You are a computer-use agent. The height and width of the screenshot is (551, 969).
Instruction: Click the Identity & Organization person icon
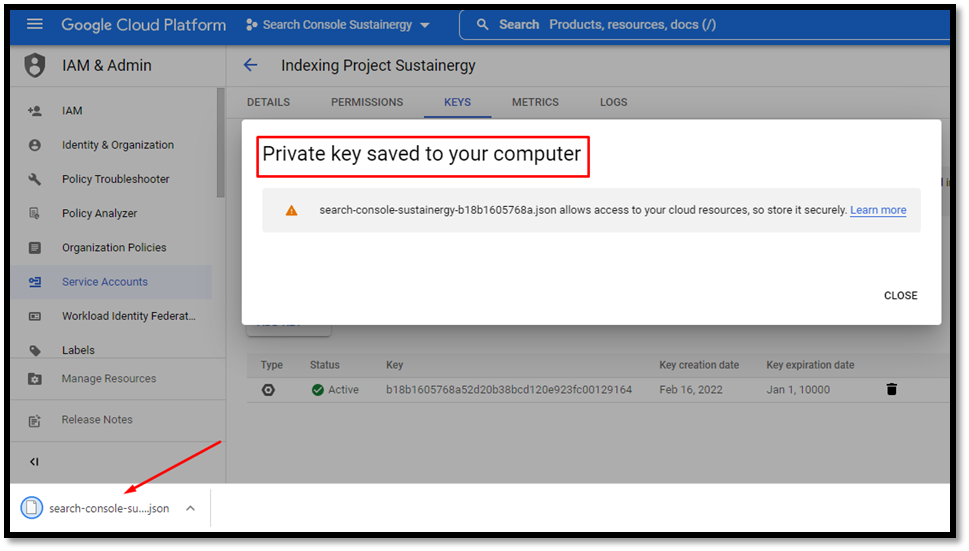coord(35,145)
